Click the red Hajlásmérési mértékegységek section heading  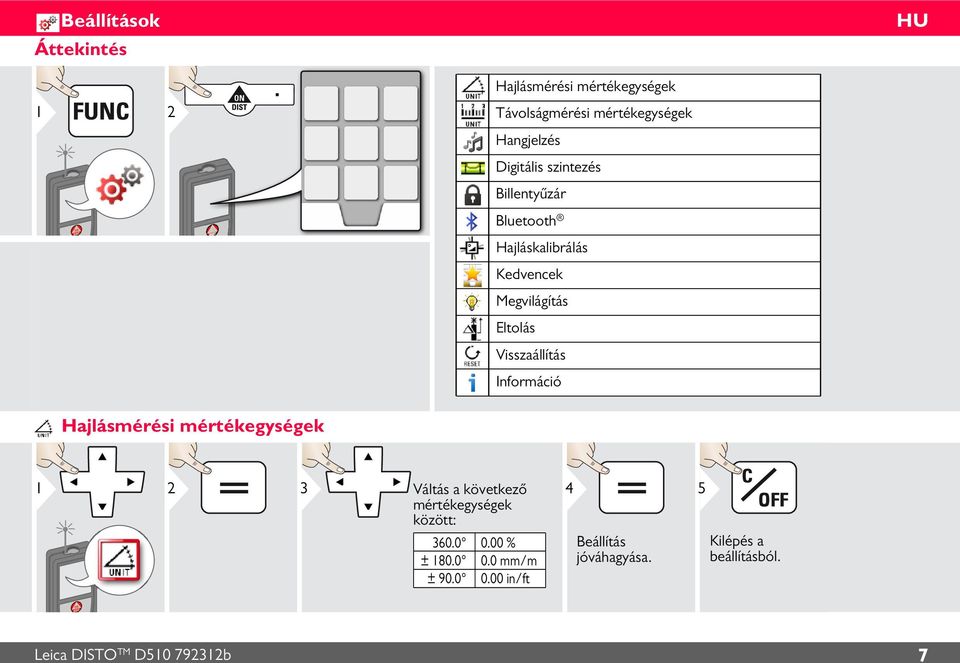pos(193,426)
